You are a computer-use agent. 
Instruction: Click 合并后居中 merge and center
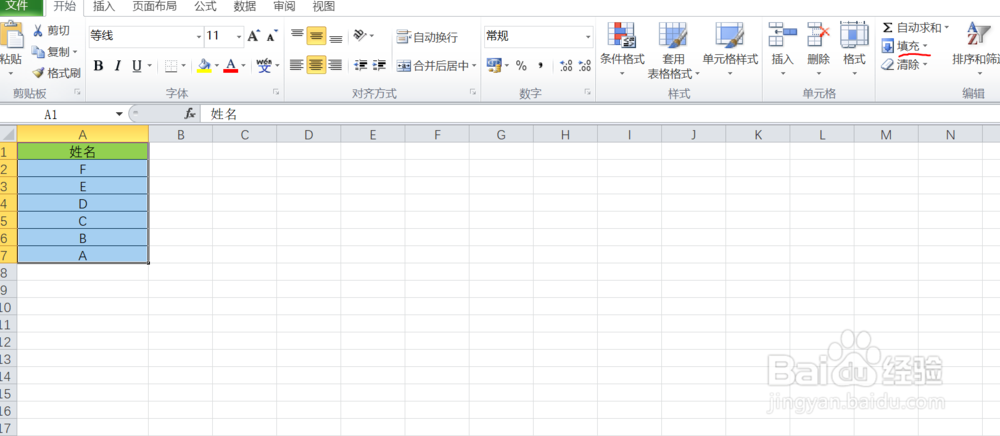432,66
